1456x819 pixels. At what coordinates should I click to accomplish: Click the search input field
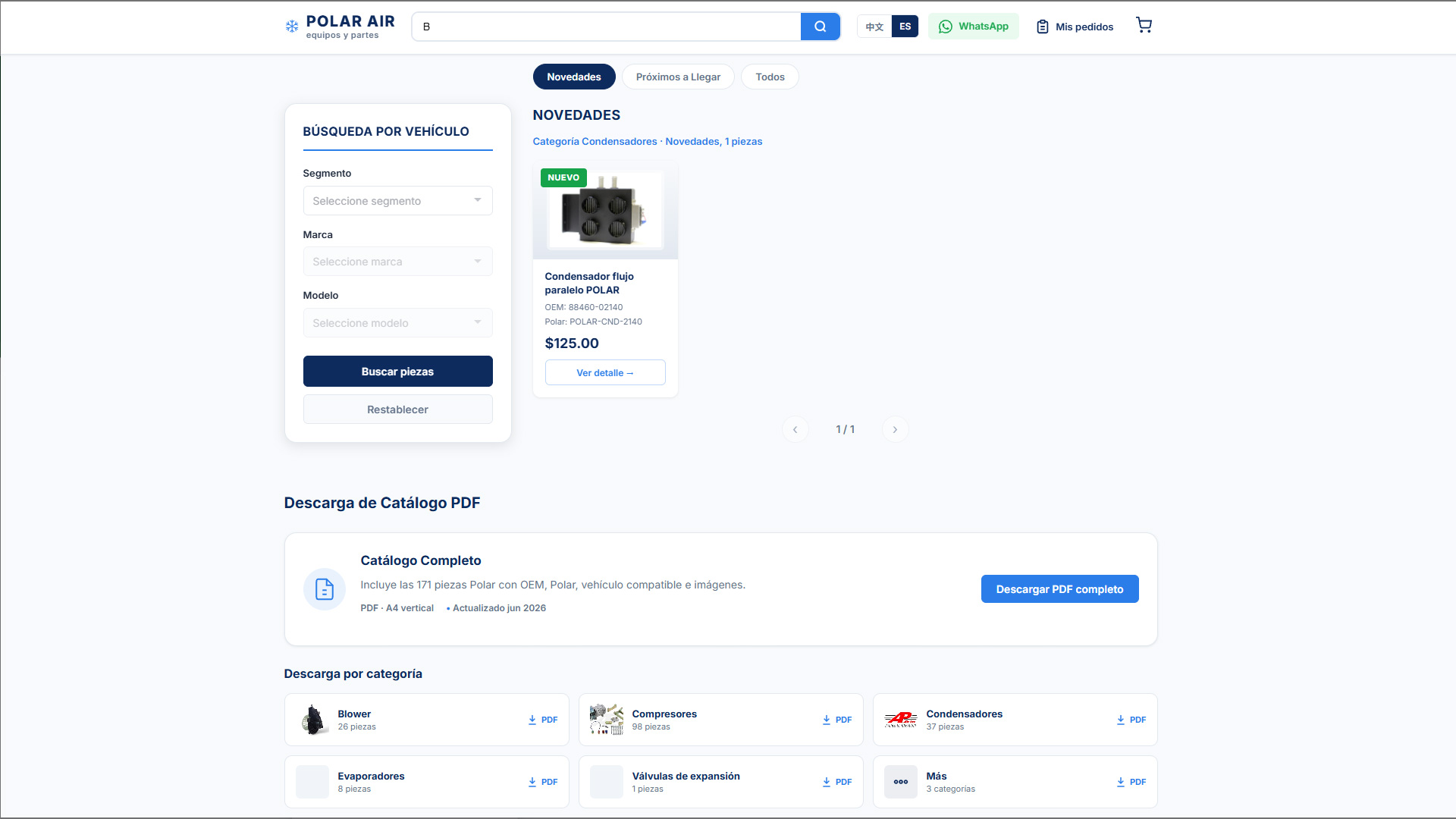(606, 27)
